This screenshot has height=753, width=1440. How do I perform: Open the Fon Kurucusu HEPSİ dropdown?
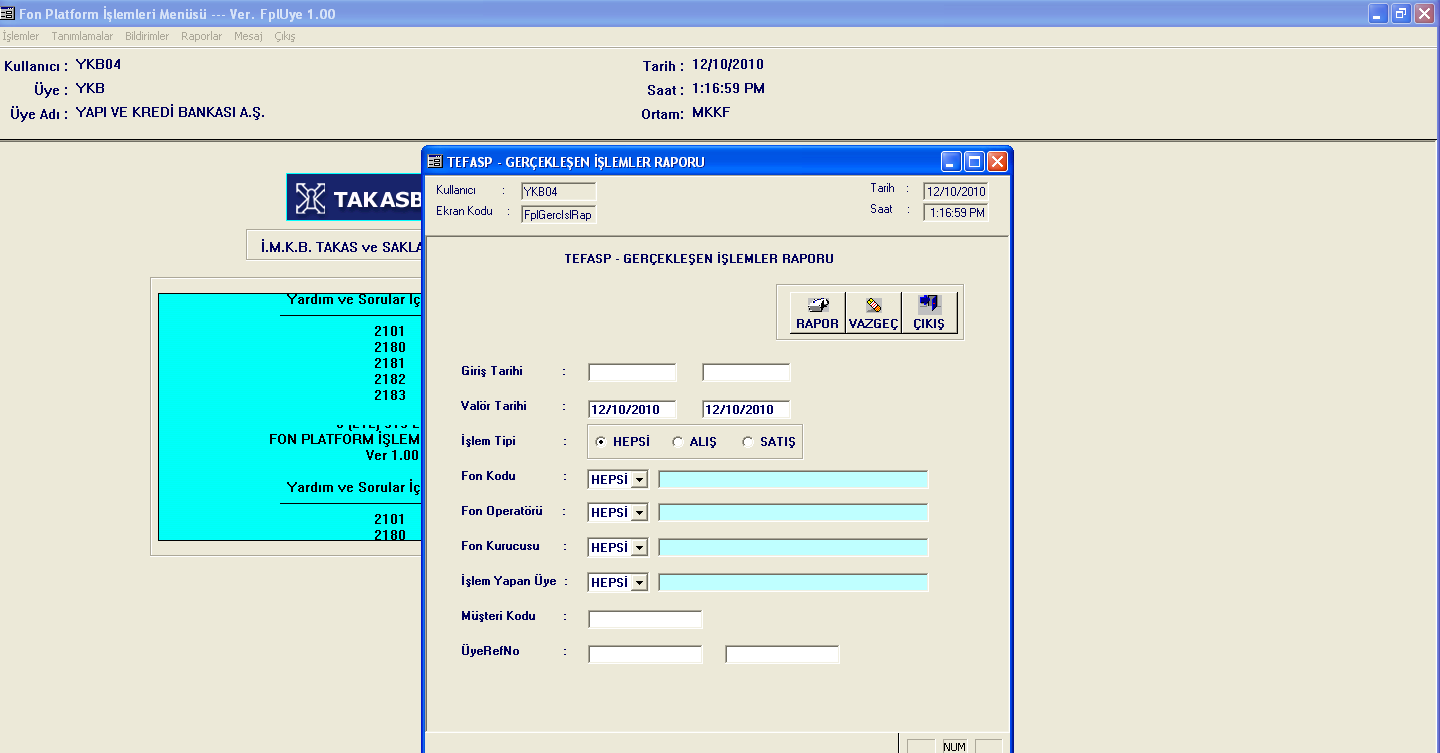tap(639, 548)
